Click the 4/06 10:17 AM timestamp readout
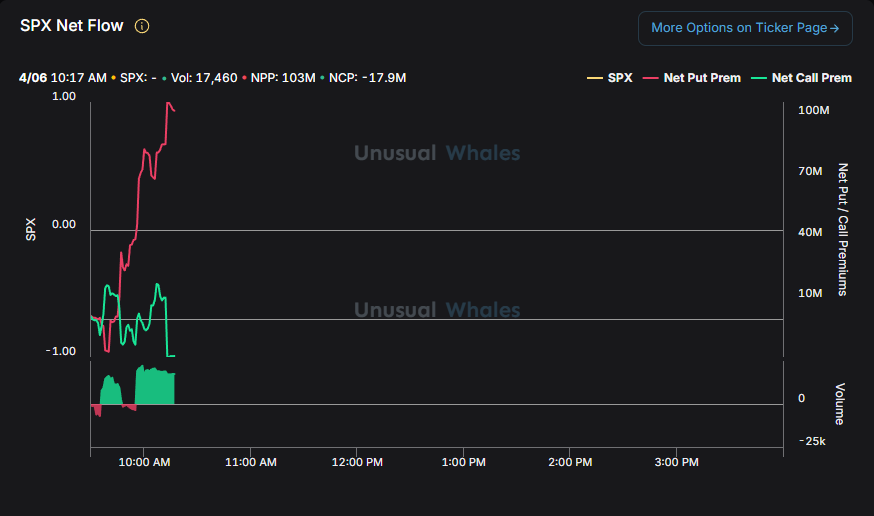 coord(62,78)
